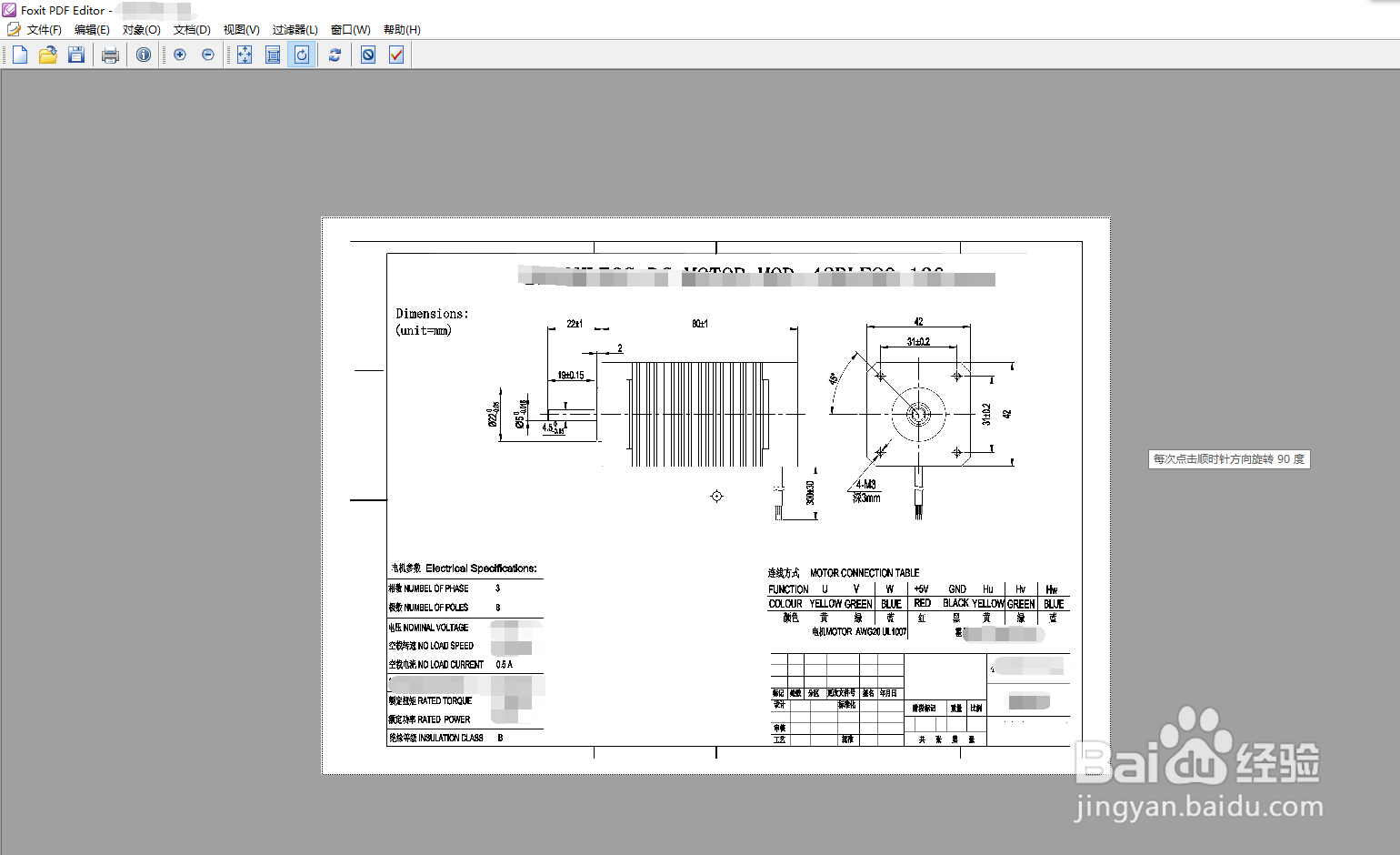The image size is (1400, 855).
Task: Rotate page clockwise 90 degrees icon
Action: [302, 55]
